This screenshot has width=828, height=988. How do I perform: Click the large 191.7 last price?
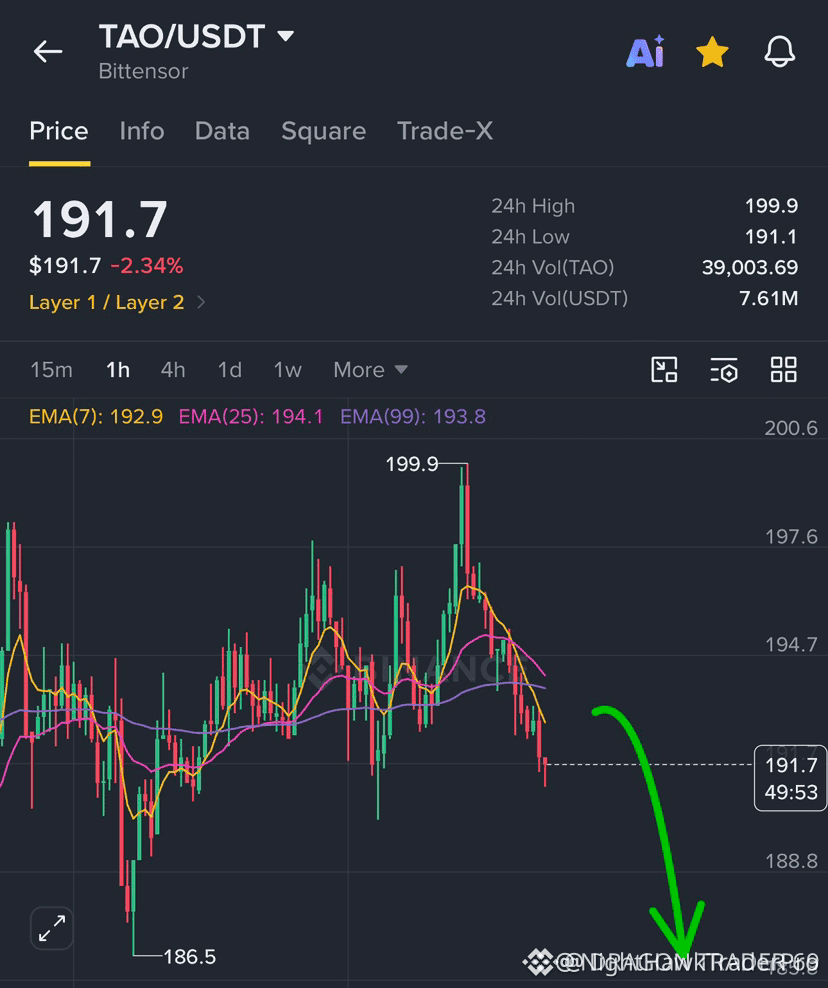point(100,219)
